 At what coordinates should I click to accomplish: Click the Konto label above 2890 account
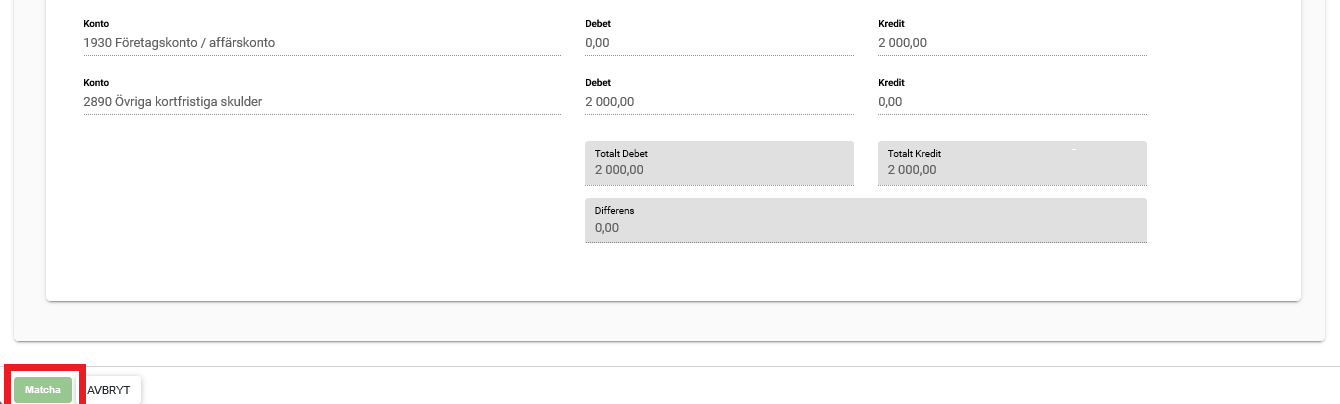(x=96, y=82)
